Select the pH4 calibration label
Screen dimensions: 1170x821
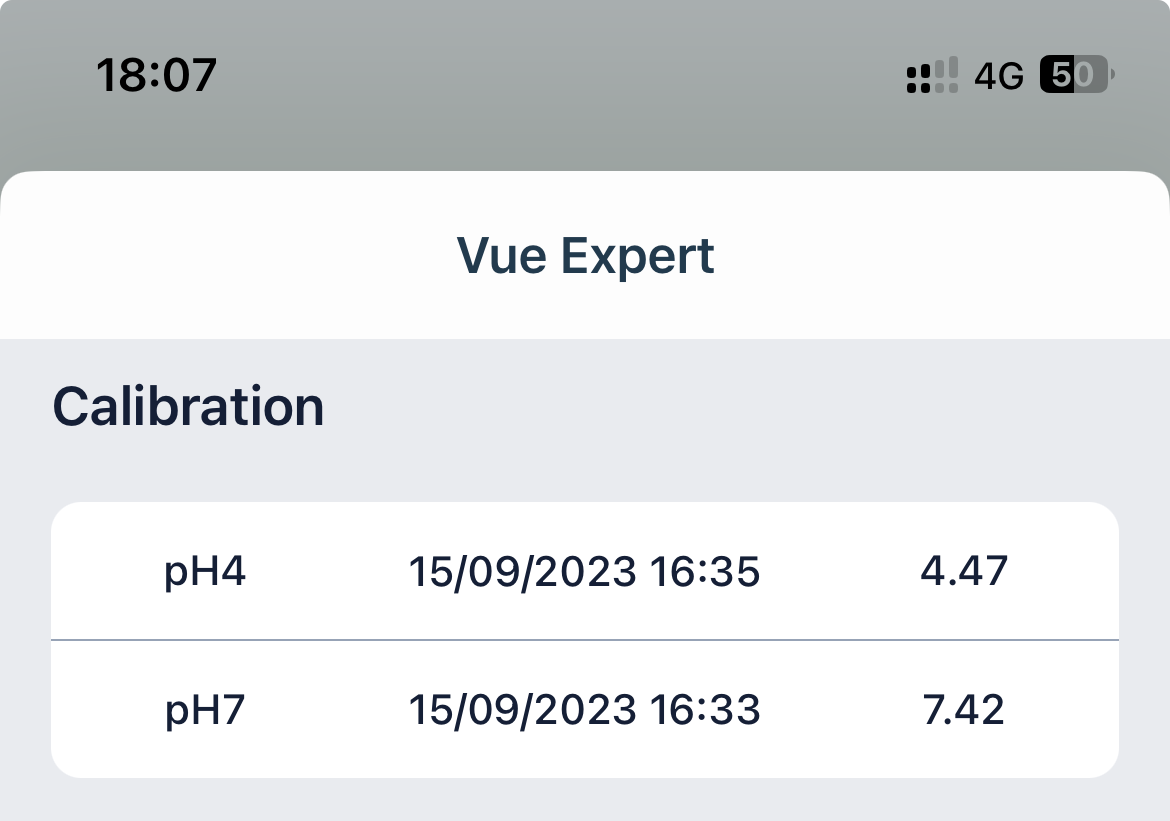point(205,572)
